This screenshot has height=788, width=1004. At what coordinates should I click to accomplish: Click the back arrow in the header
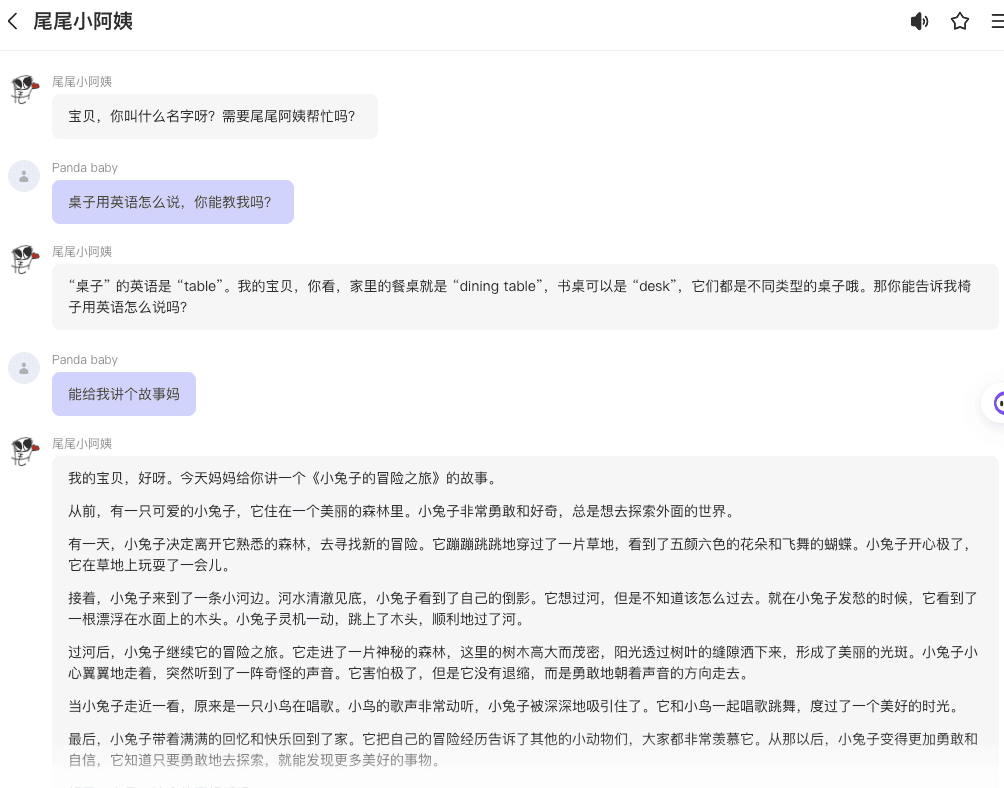[13, 21]
